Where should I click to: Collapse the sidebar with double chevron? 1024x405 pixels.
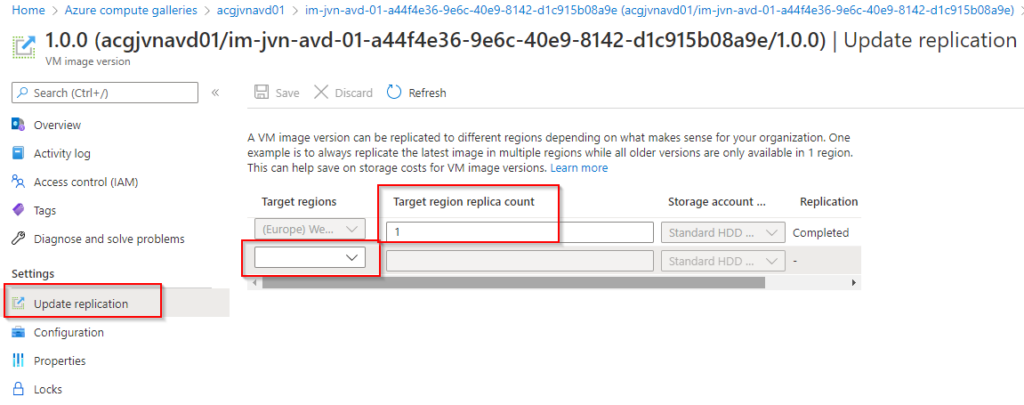pyautogui.click(x=215, y=93)
